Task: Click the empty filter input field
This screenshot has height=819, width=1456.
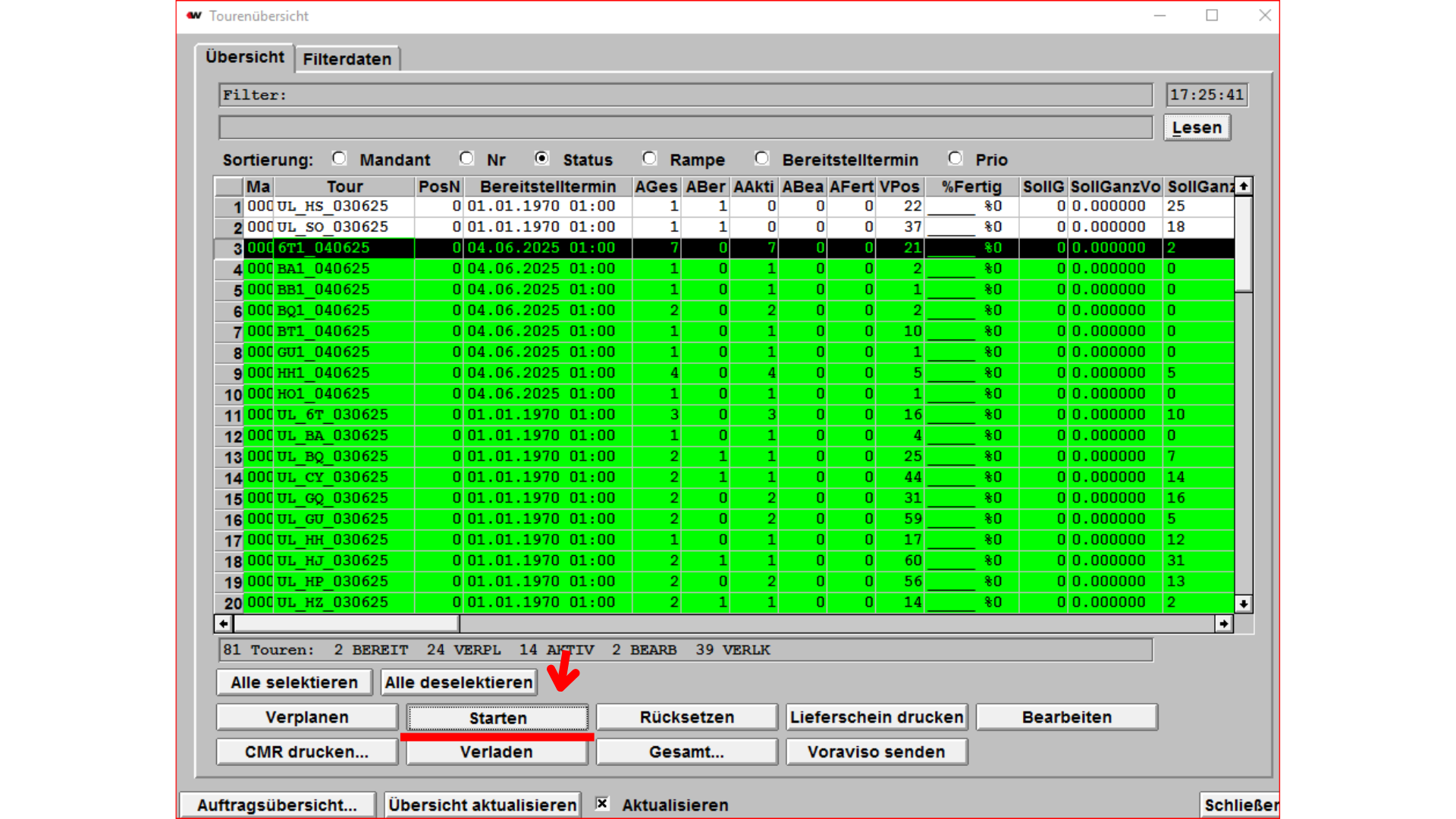Action: click(x=685, y=127)
